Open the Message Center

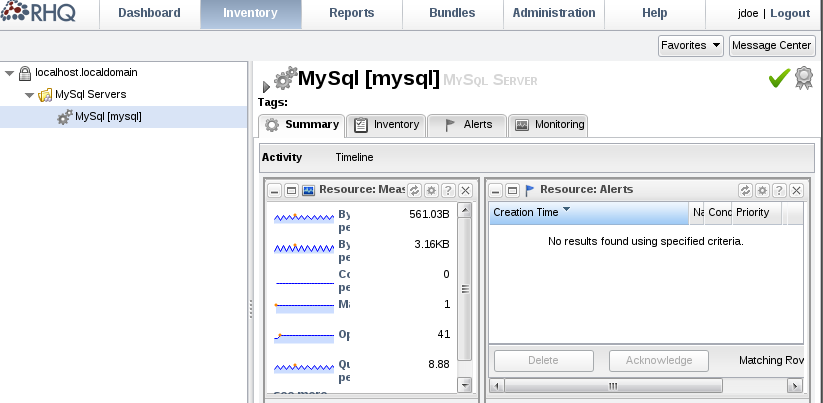(772, 46)
